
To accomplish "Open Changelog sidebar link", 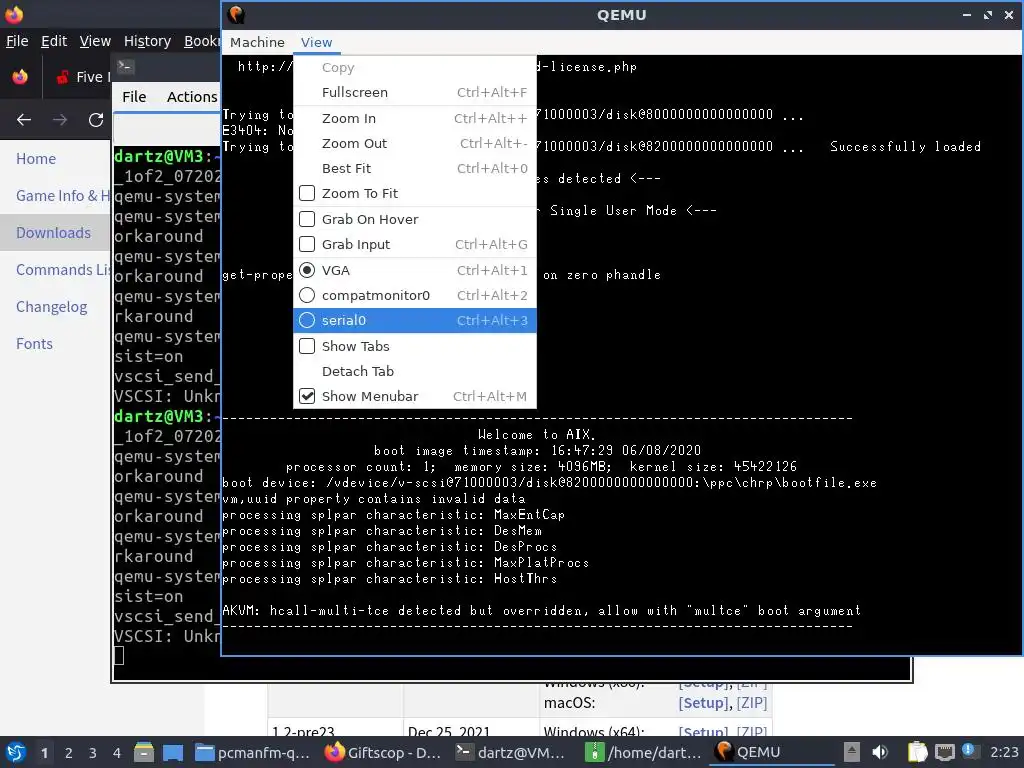I will coord(52,307).
